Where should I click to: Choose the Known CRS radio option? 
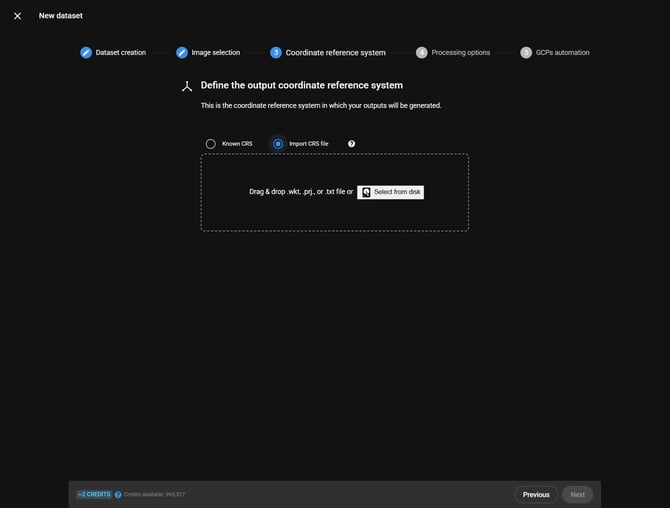(211, 144)
